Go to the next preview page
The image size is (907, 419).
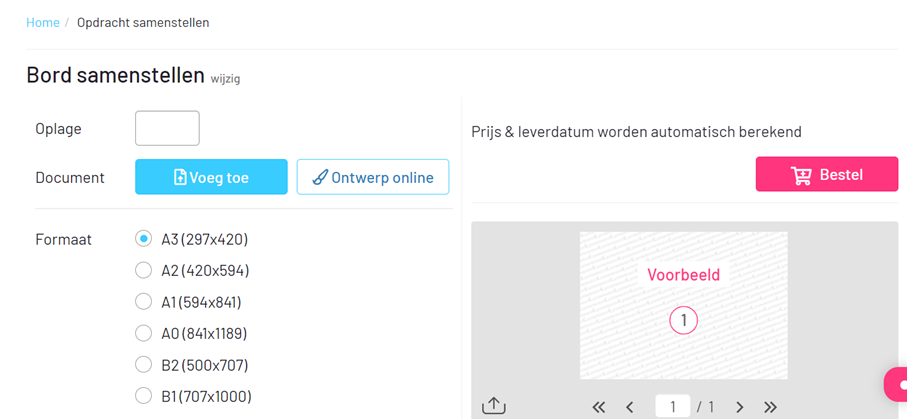tap(740, 407)
